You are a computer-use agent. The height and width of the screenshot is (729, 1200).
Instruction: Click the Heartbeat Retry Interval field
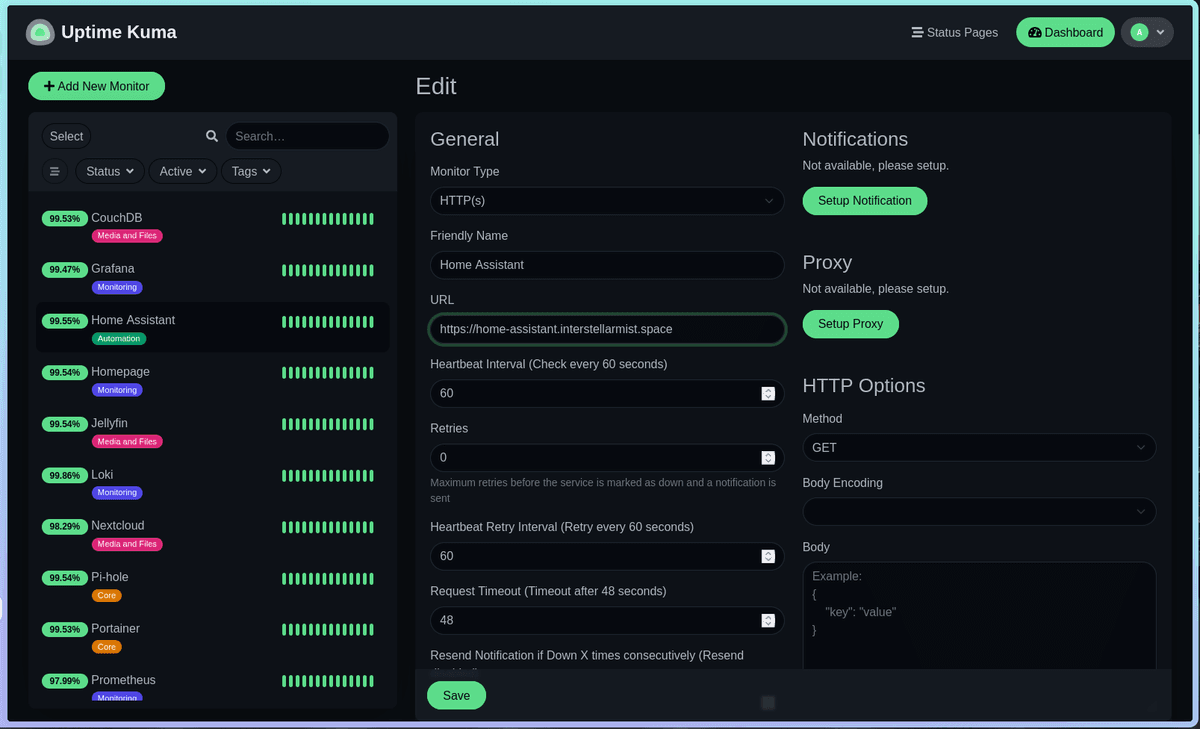coord(607,556)
